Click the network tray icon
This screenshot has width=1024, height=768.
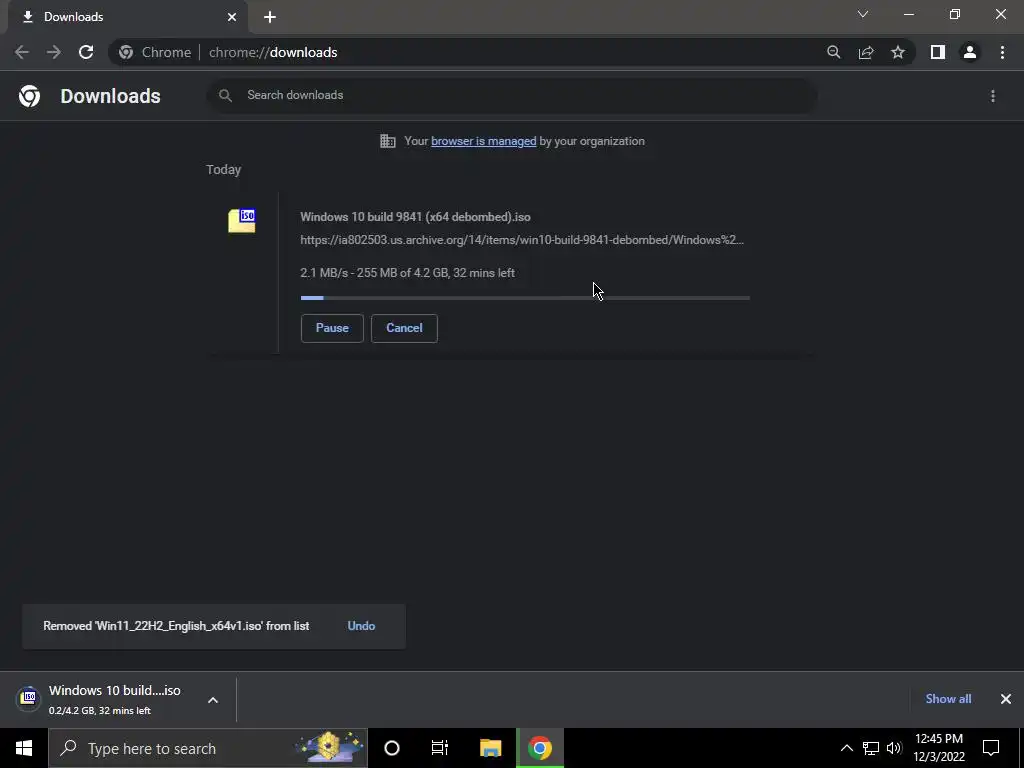pos(871,748)
